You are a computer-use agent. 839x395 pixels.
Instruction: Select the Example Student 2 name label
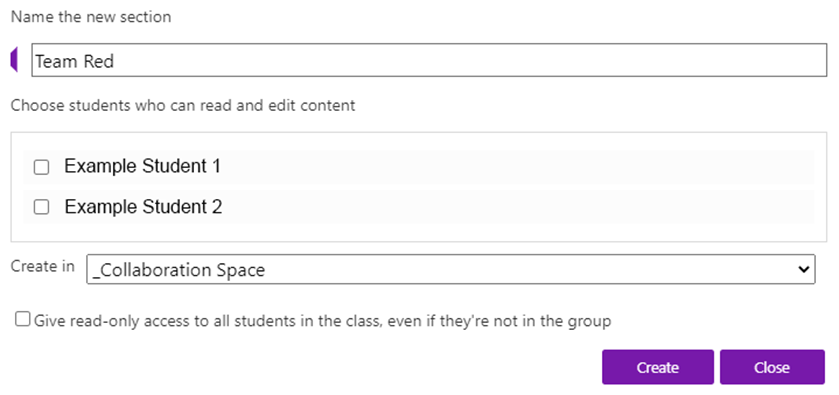[x=143, y=207]
